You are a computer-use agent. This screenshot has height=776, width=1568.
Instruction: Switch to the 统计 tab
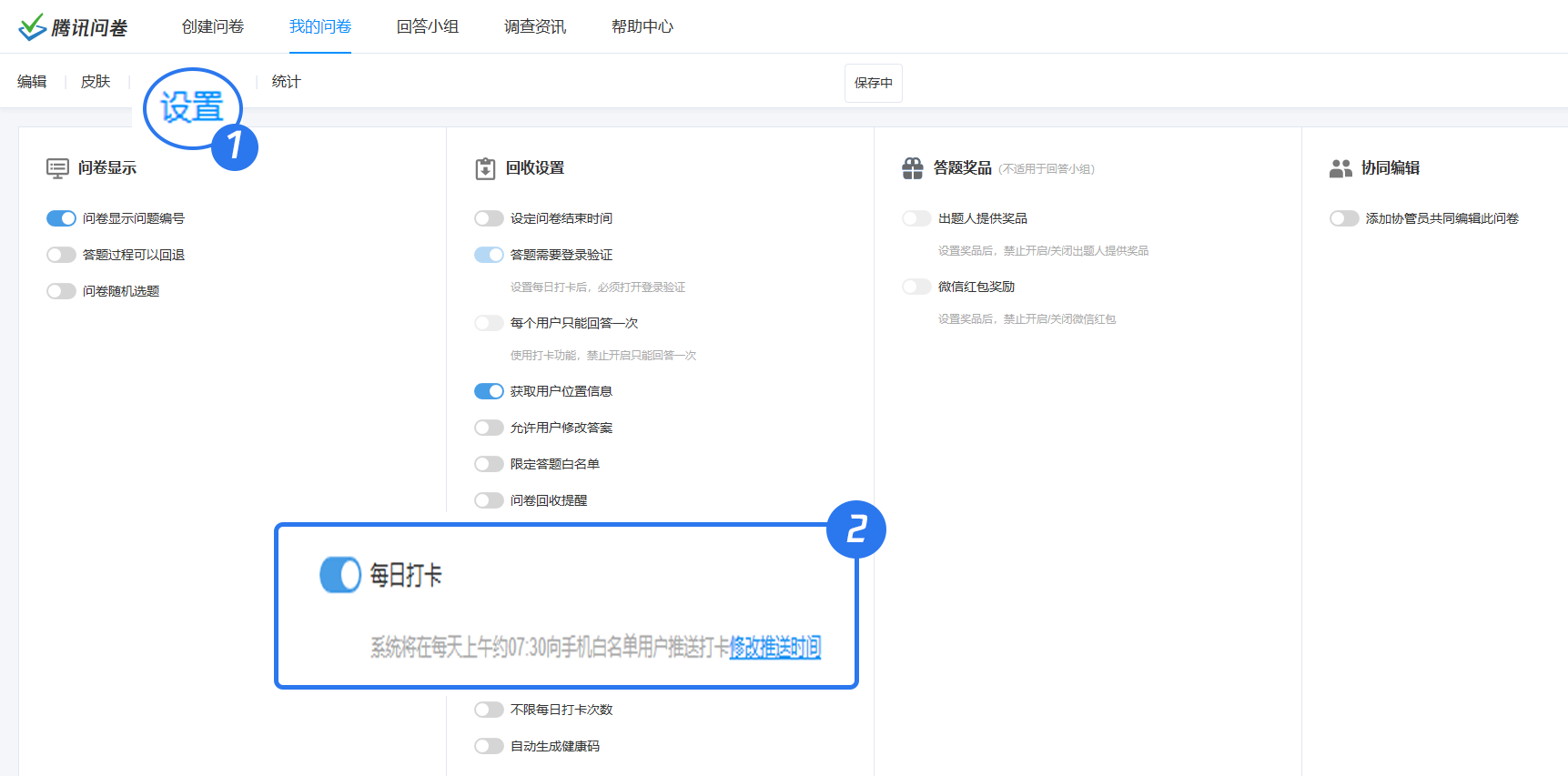(286, 82)
